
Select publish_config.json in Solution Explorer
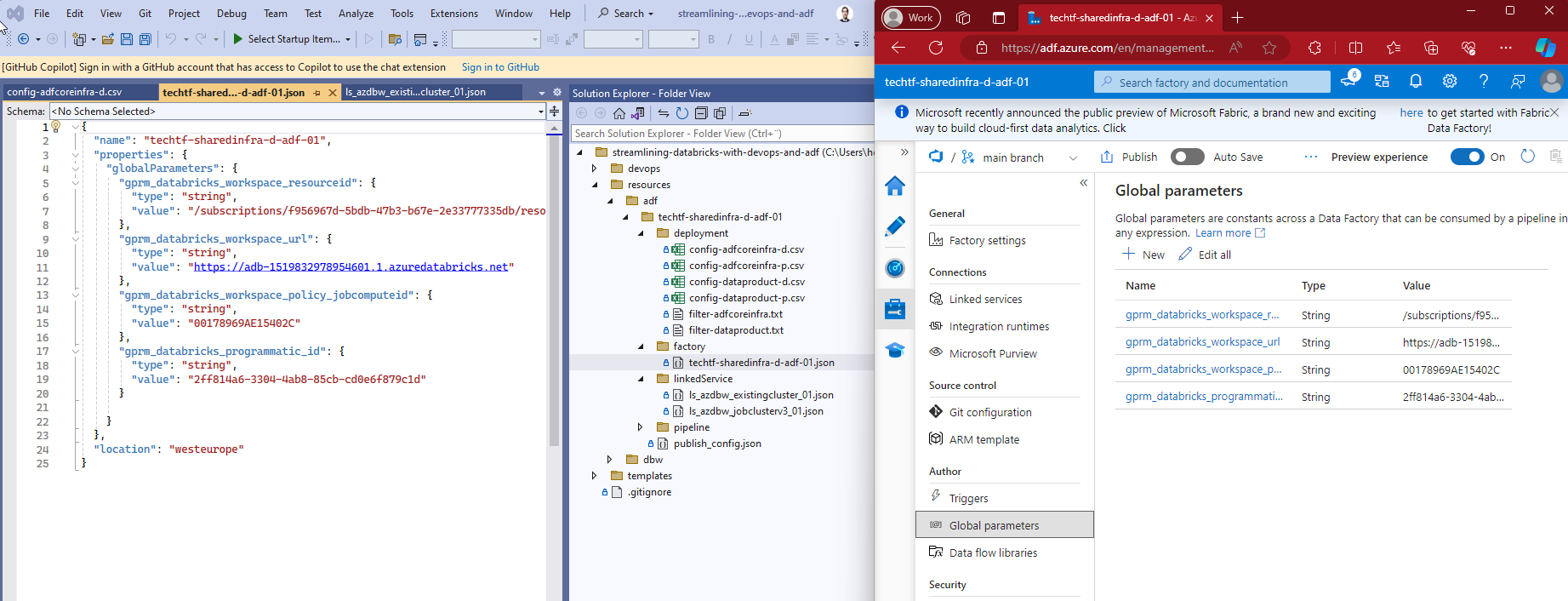(716, 444)
